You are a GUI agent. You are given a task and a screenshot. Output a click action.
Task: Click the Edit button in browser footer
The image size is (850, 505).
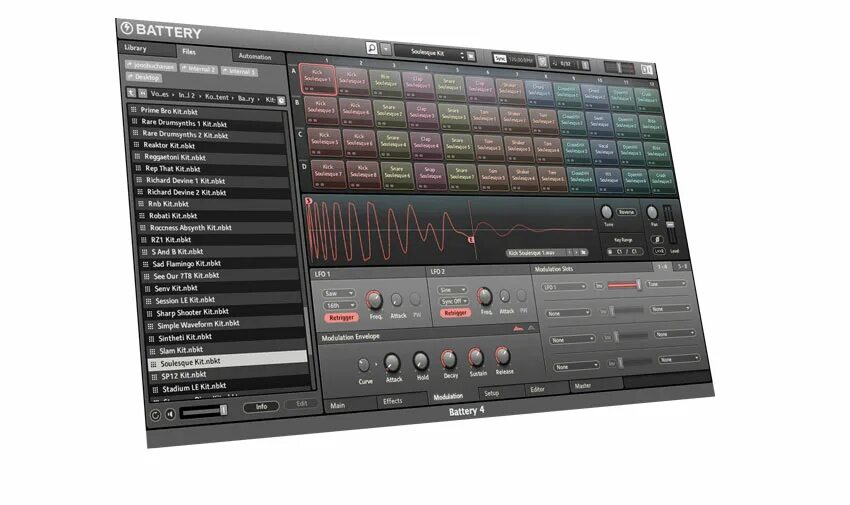pos(301,404)
